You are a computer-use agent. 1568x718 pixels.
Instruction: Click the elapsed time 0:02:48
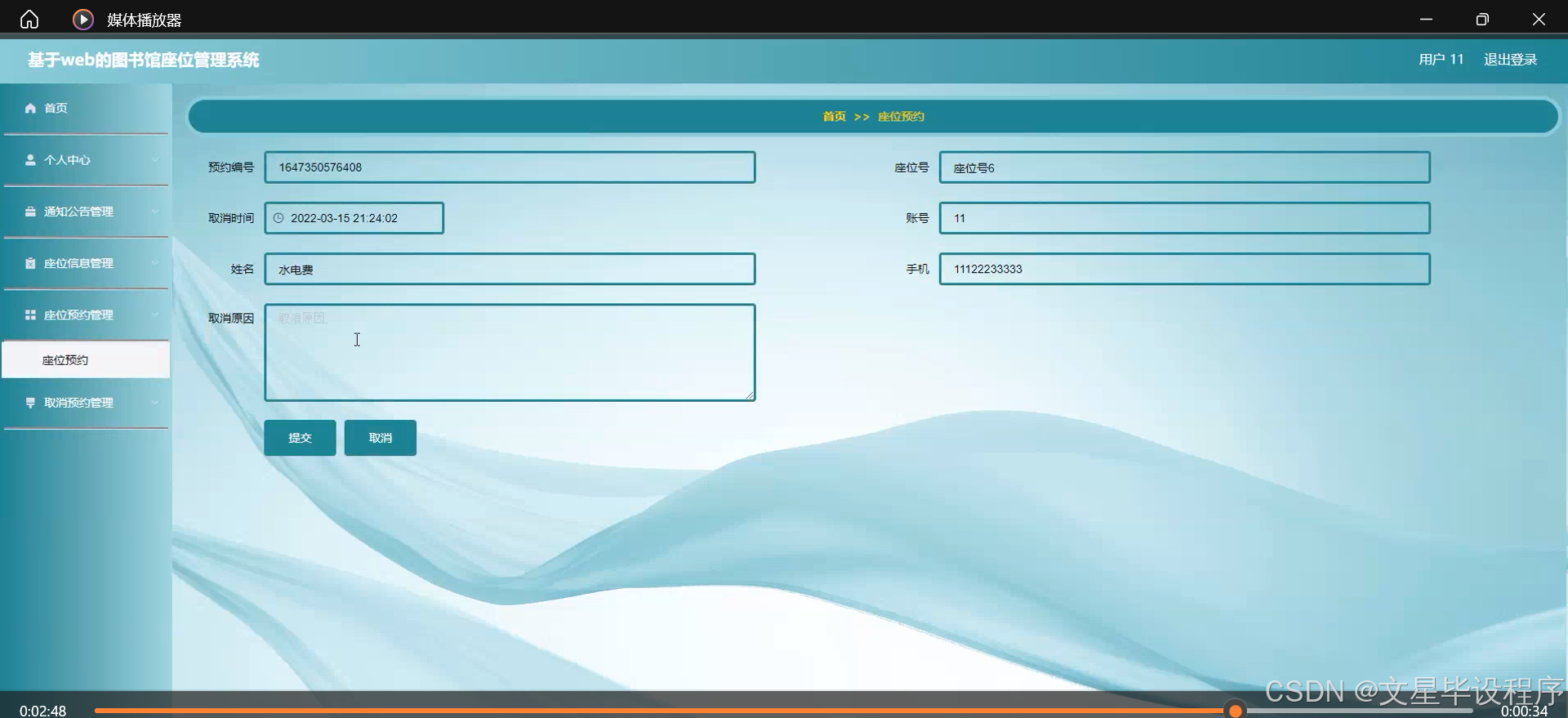42,711
